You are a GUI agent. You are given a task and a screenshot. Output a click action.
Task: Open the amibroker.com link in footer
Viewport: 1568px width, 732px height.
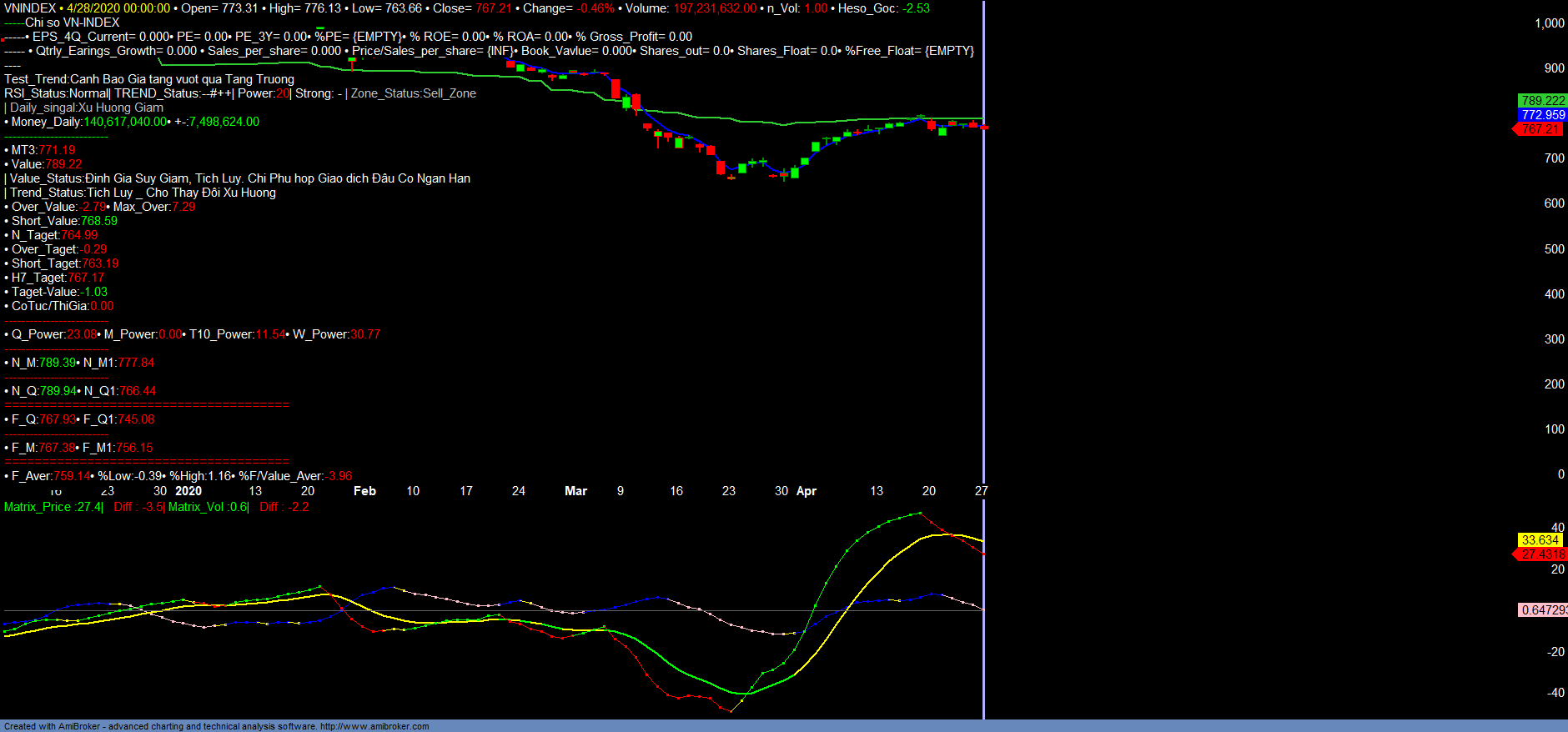[x=374, y=726]
